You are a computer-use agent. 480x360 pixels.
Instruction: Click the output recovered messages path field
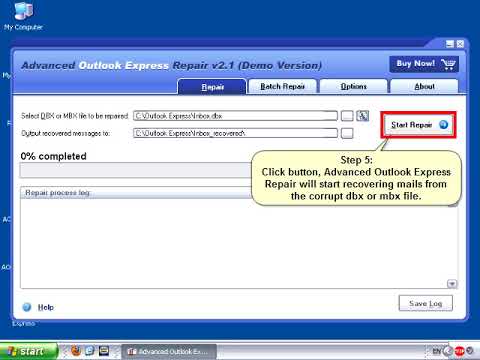[x=235, y=133]
